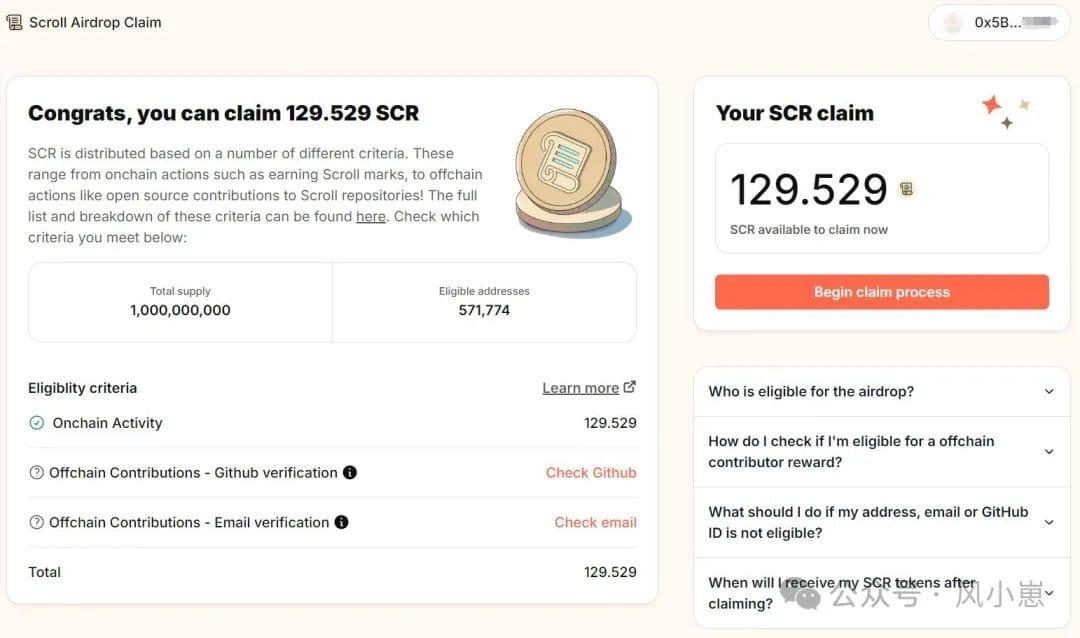Expand 'Who is eligible for the airdrop?'

point(882,391)
